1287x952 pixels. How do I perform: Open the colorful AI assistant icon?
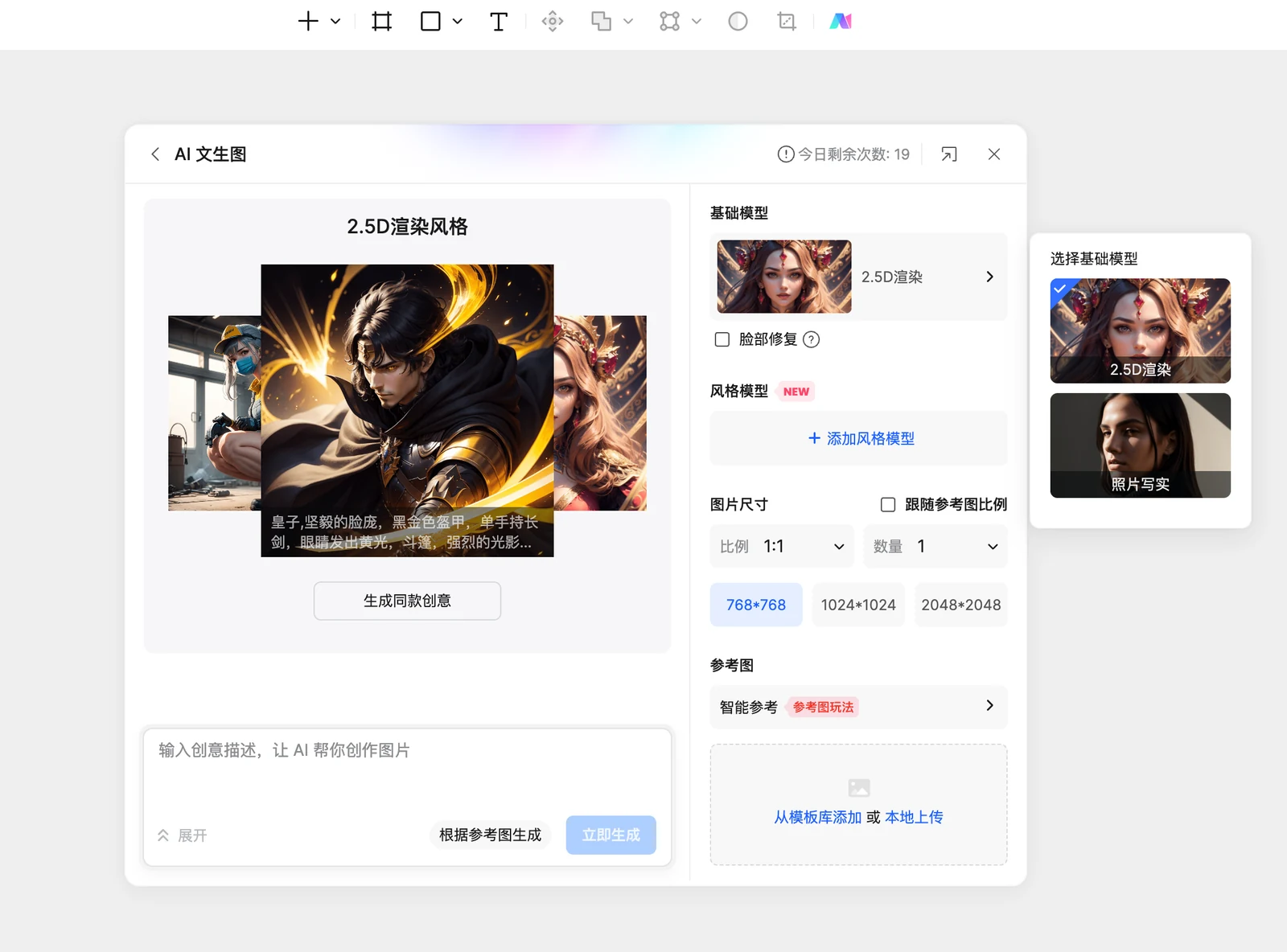pos(841,21)
